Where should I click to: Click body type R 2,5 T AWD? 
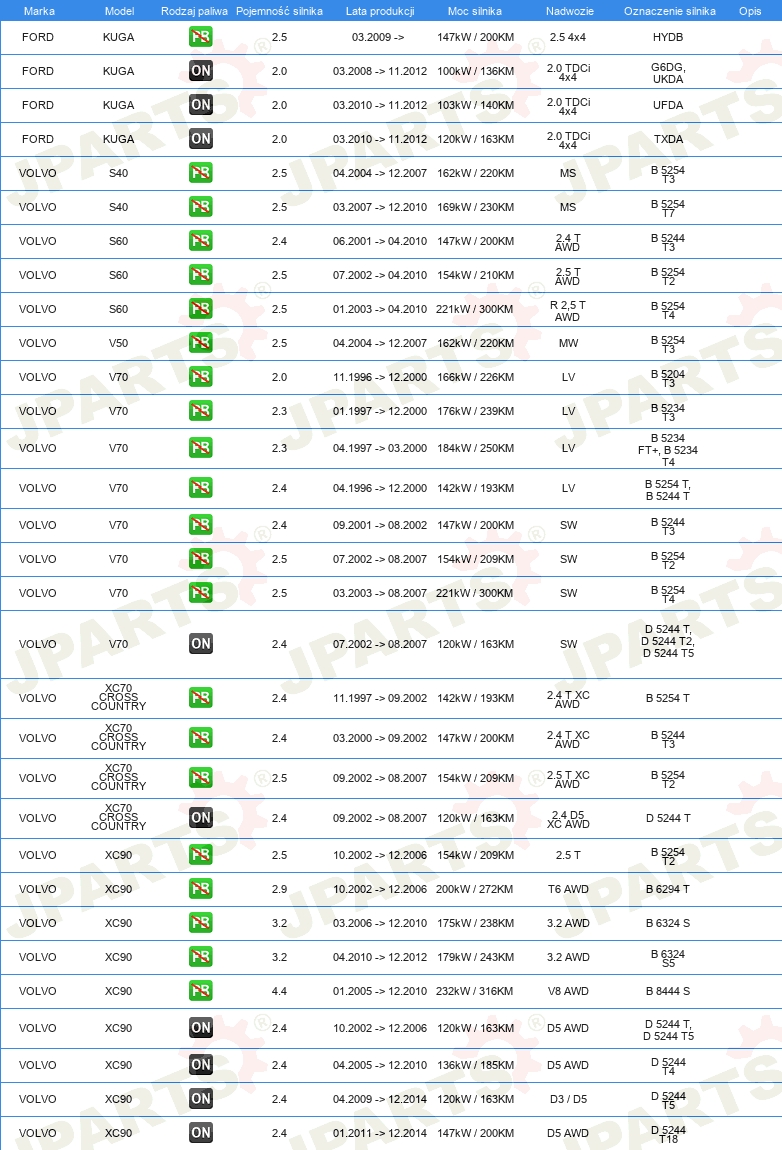point(568,311)
